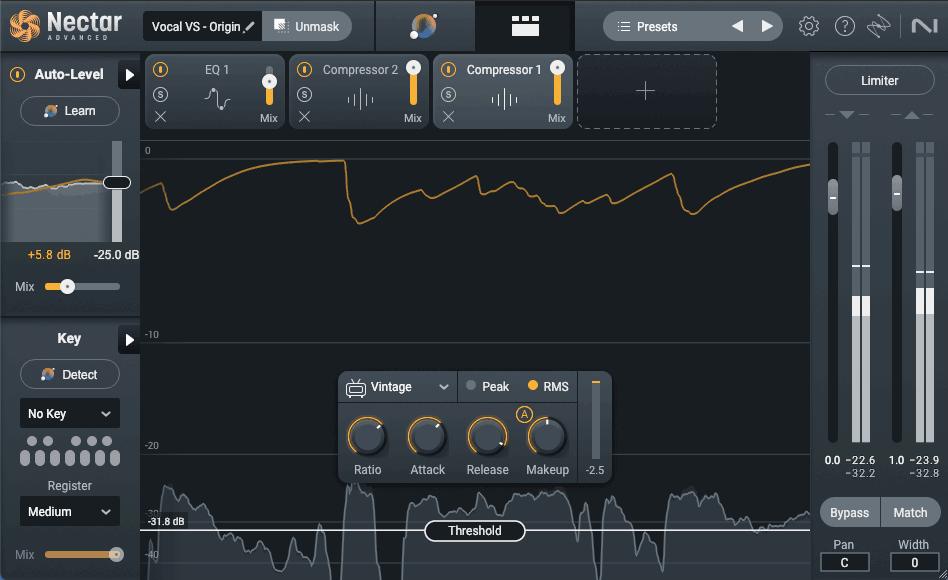The width and height of the screenshot is (948, 580).
Task: Click the Bypass button
Action: click(x=849, y=513)
